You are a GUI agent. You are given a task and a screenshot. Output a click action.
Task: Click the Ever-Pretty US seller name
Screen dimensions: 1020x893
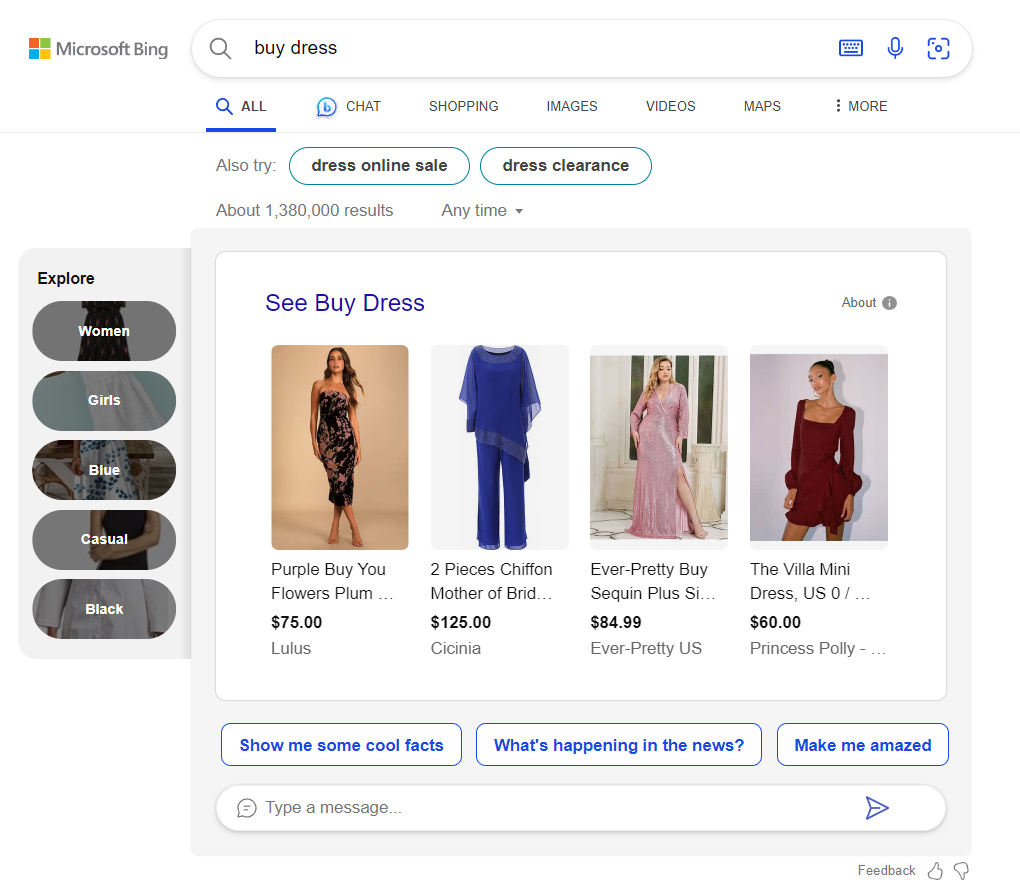[646, 648]
